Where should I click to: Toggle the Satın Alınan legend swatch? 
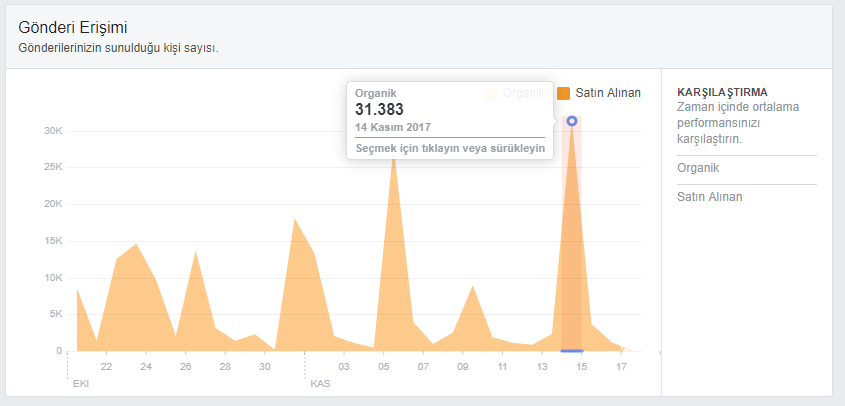click(563, 93)
